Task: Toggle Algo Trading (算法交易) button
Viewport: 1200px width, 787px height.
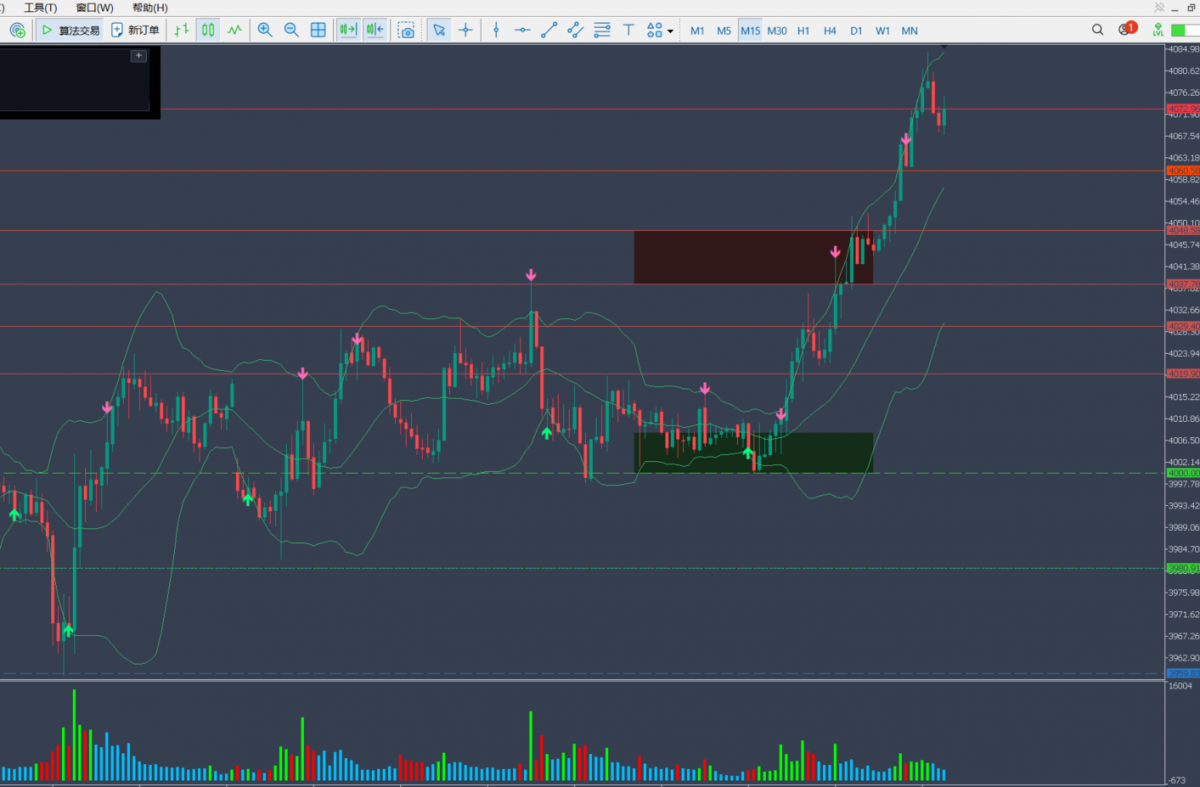Action: click(70, 30)
